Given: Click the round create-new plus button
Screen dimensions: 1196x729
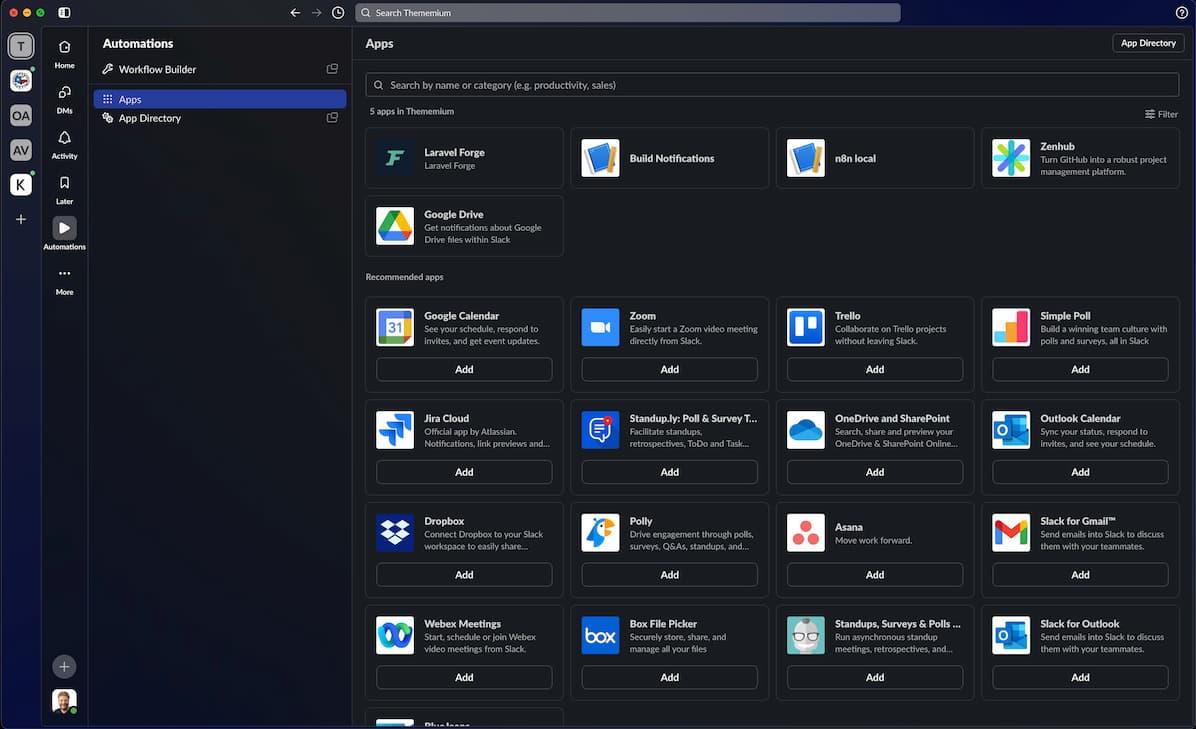Looking at the screenshot, I should [x=64, y=666].
